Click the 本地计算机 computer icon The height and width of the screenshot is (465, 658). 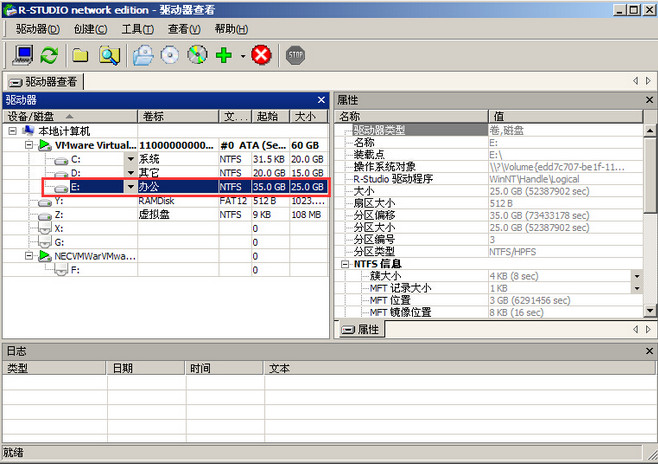pyautogui.click(x=29, y=131)
